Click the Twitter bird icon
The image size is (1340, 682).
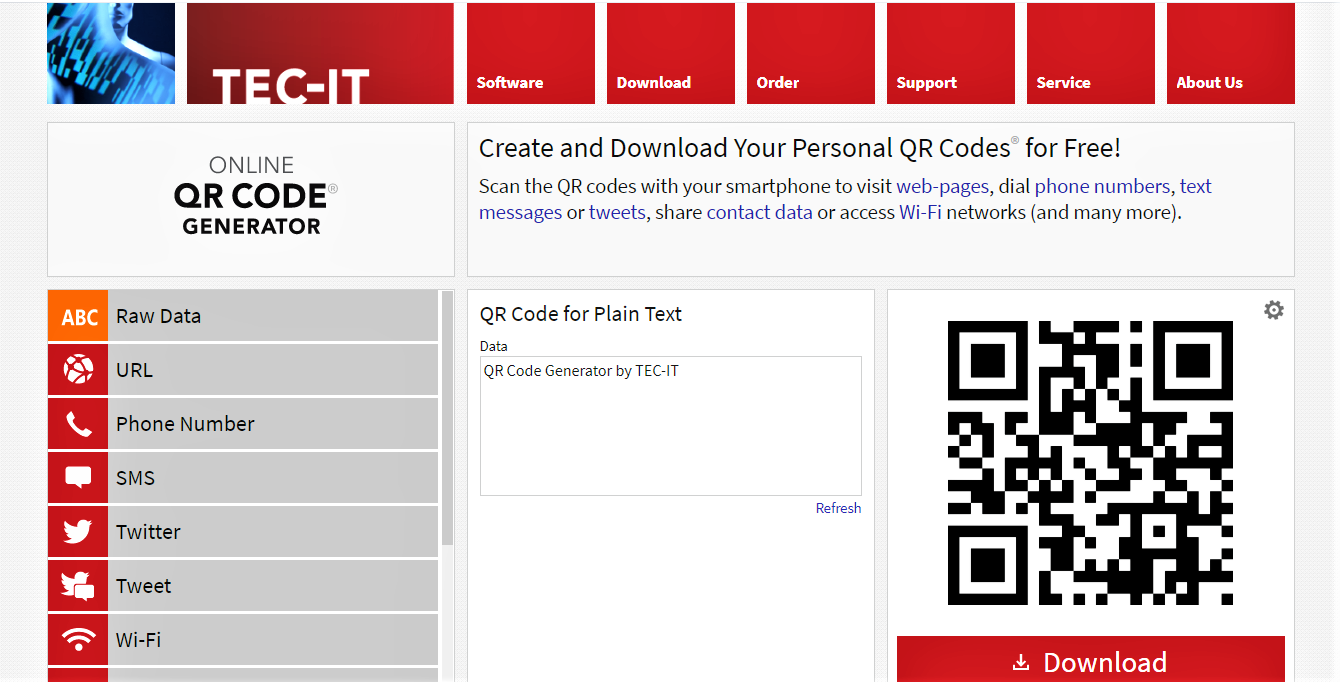pos(78,532)
